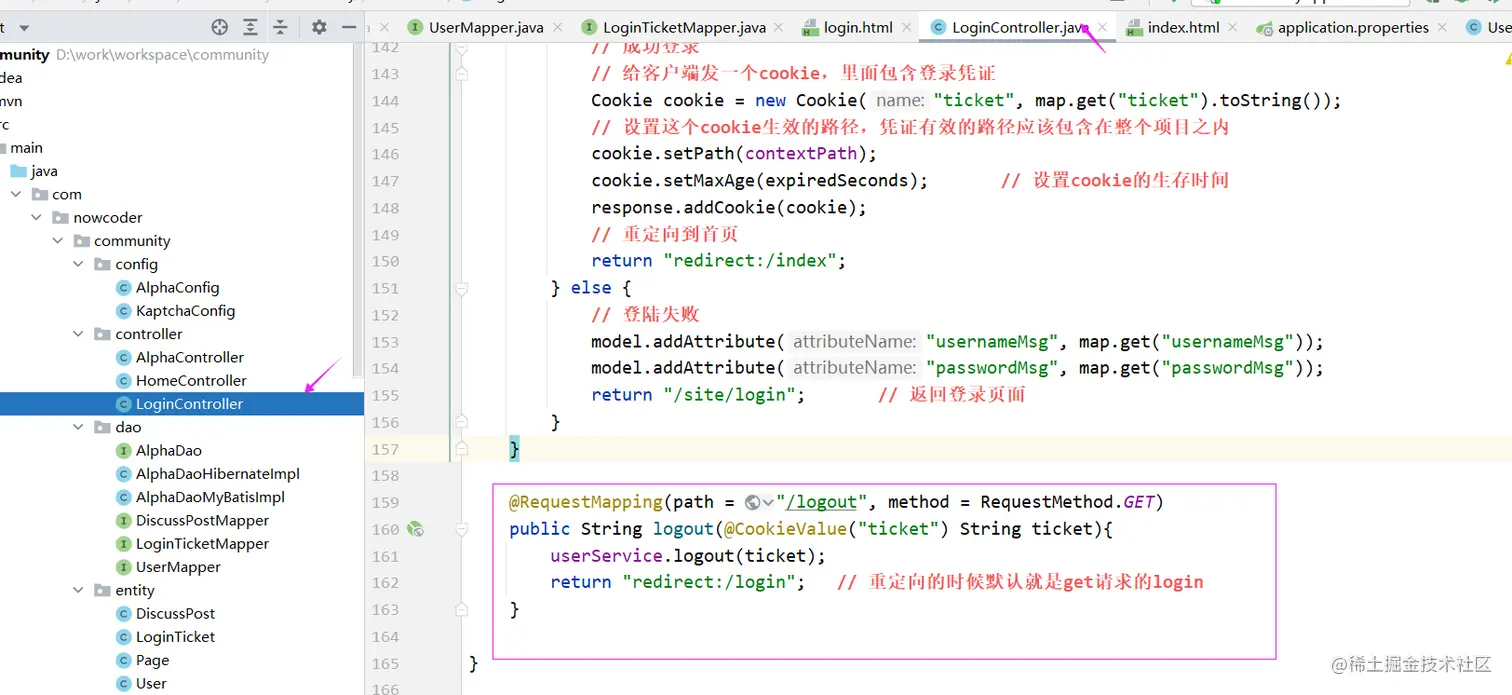
Task: Open the User entity class
Action: [151, 684]
